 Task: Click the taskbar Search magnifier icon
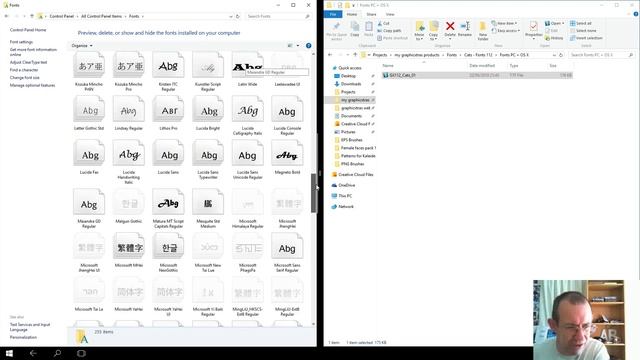tap(57, 353)
